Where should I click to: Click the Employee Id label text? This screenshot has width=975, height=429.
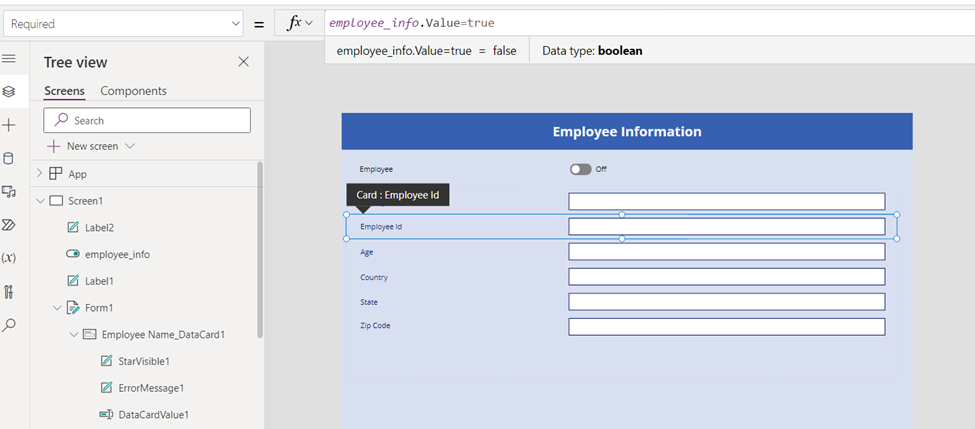[381, 227]
